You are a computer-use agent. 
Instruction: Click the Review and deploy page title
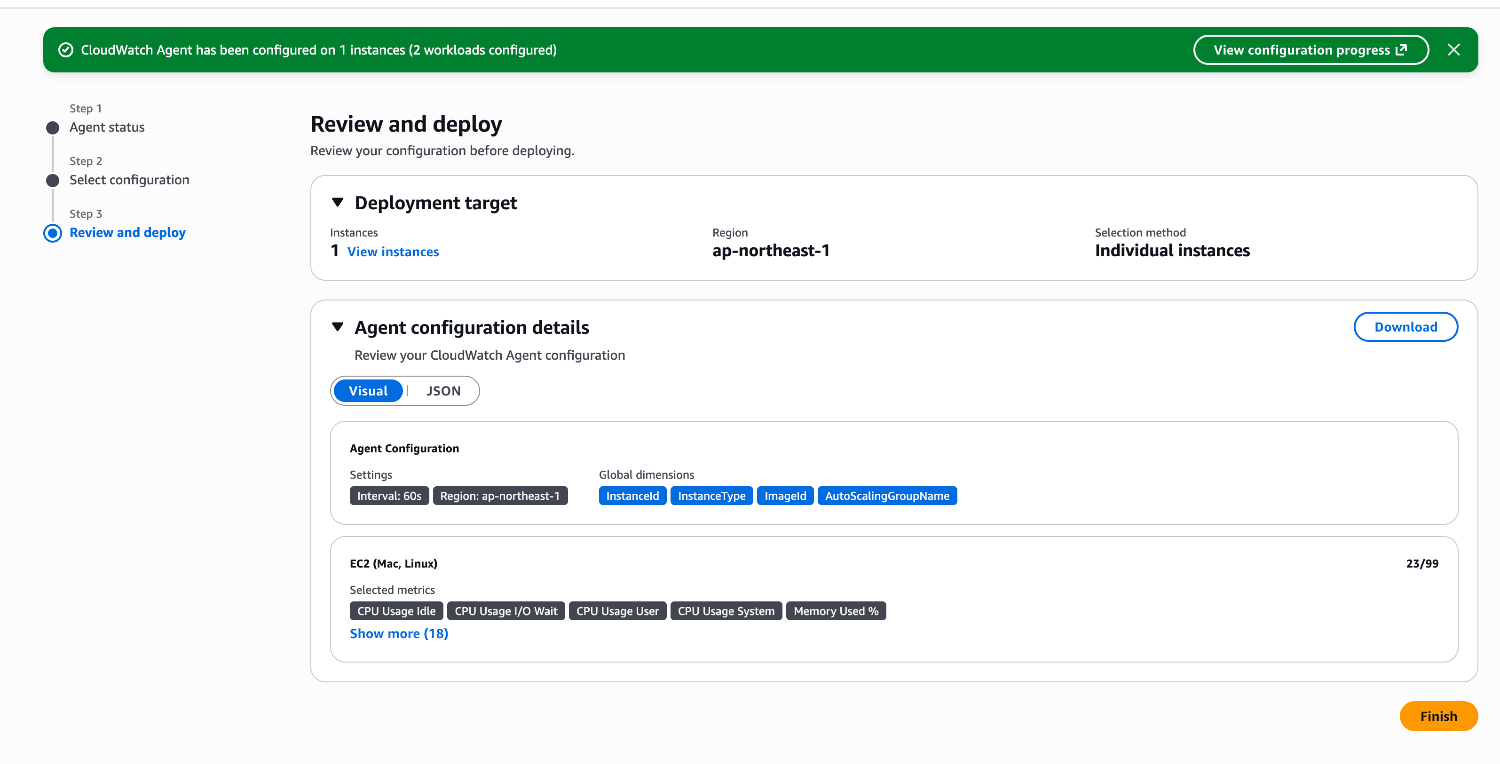point(406,125)
